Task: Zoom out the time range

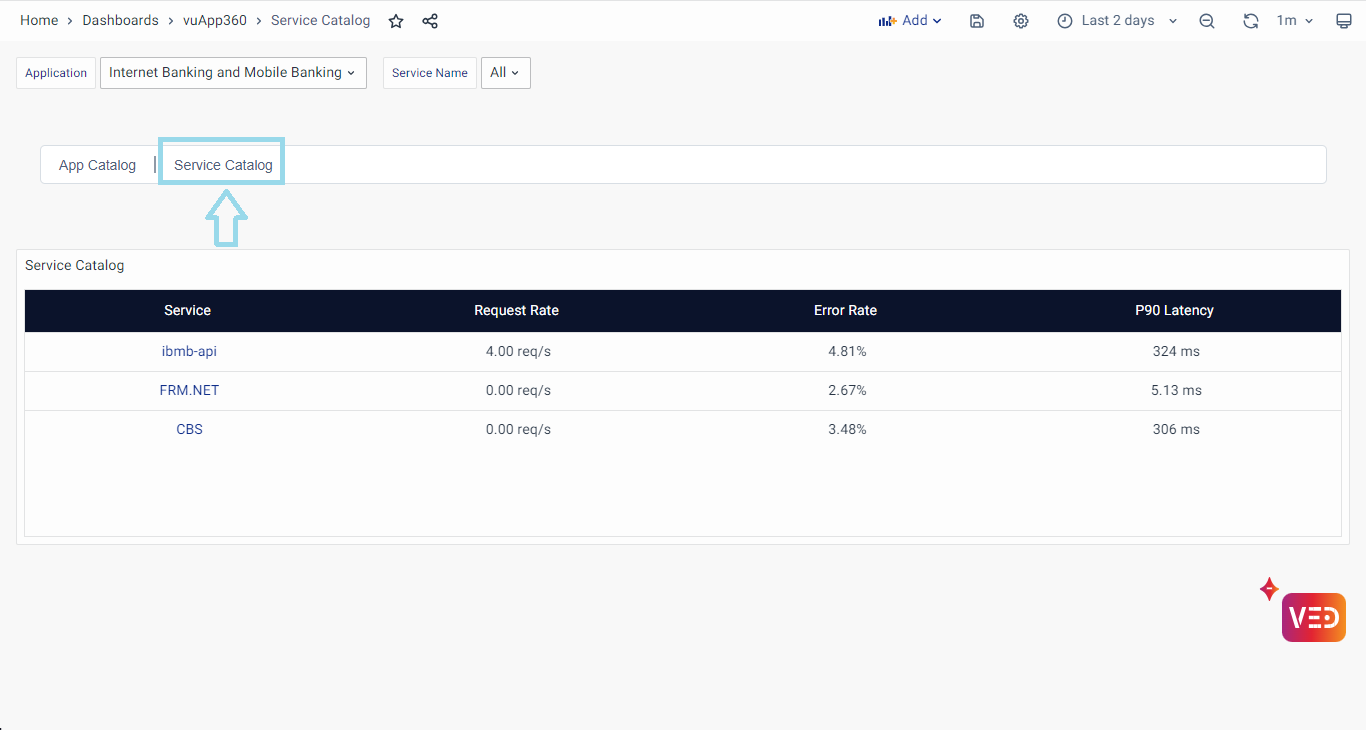Action: (1207, 21)
